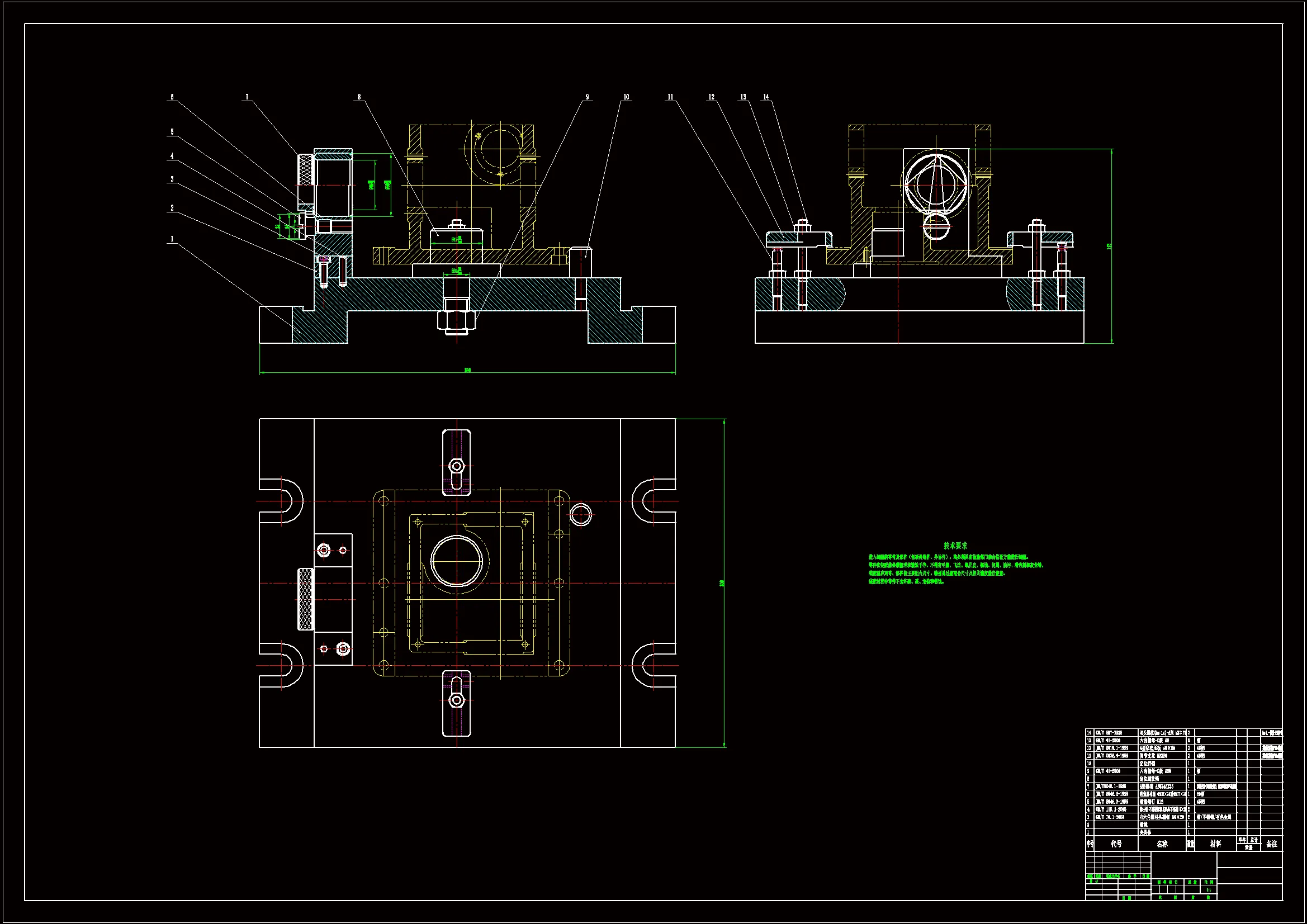Select the large central circle in plan view
1307x924 pixels.
tap(457, 561)
